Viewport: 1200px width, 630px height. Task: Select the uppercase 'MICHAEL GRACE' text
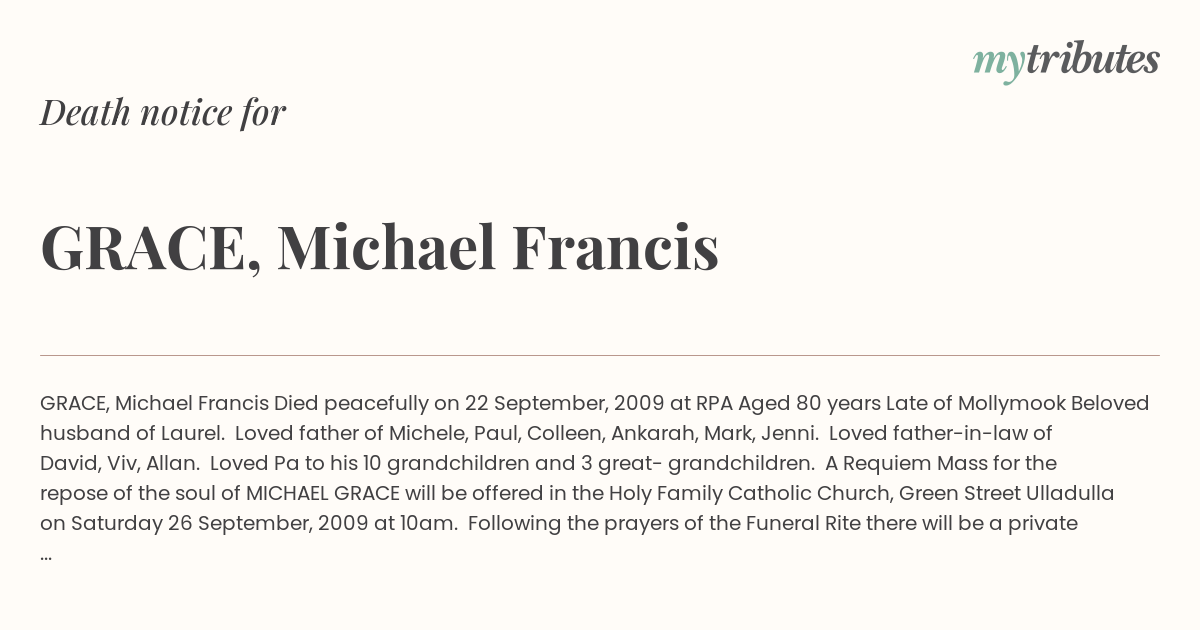click(x=322, y=494)
